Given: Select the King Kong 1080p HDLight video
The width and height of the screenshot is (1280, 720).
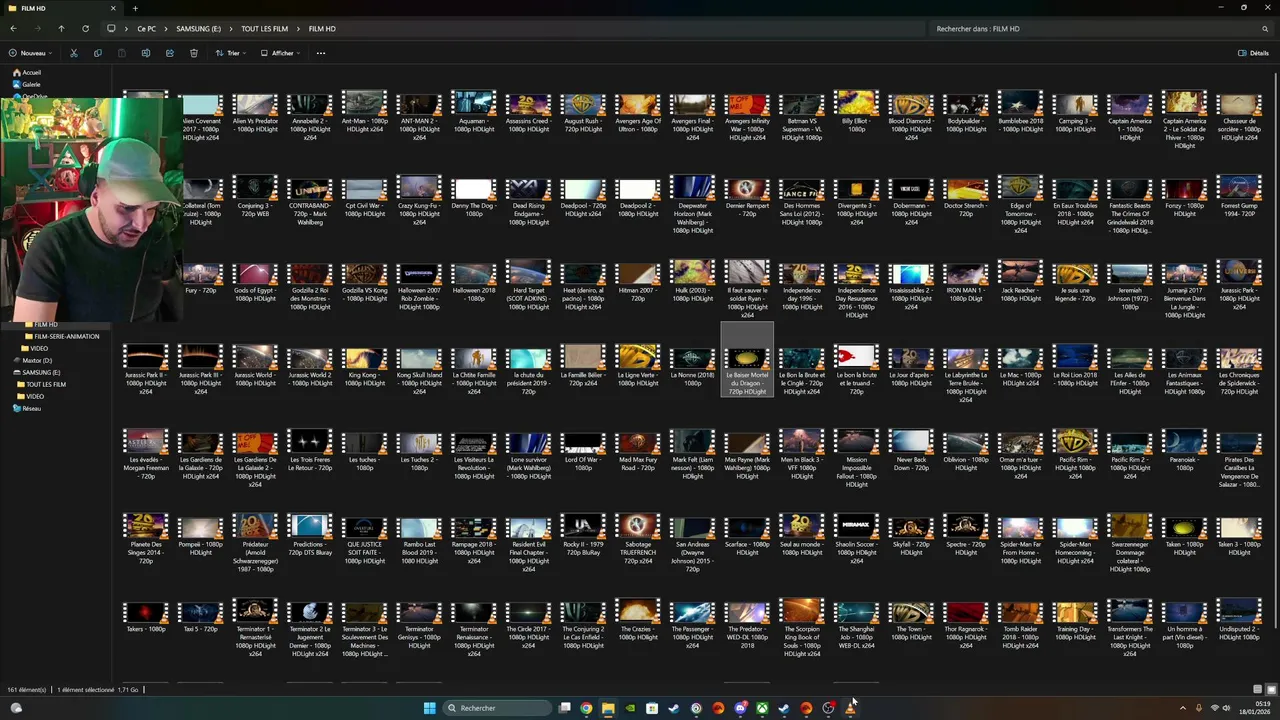Looking at the screenshot, I should pos(364,366).
